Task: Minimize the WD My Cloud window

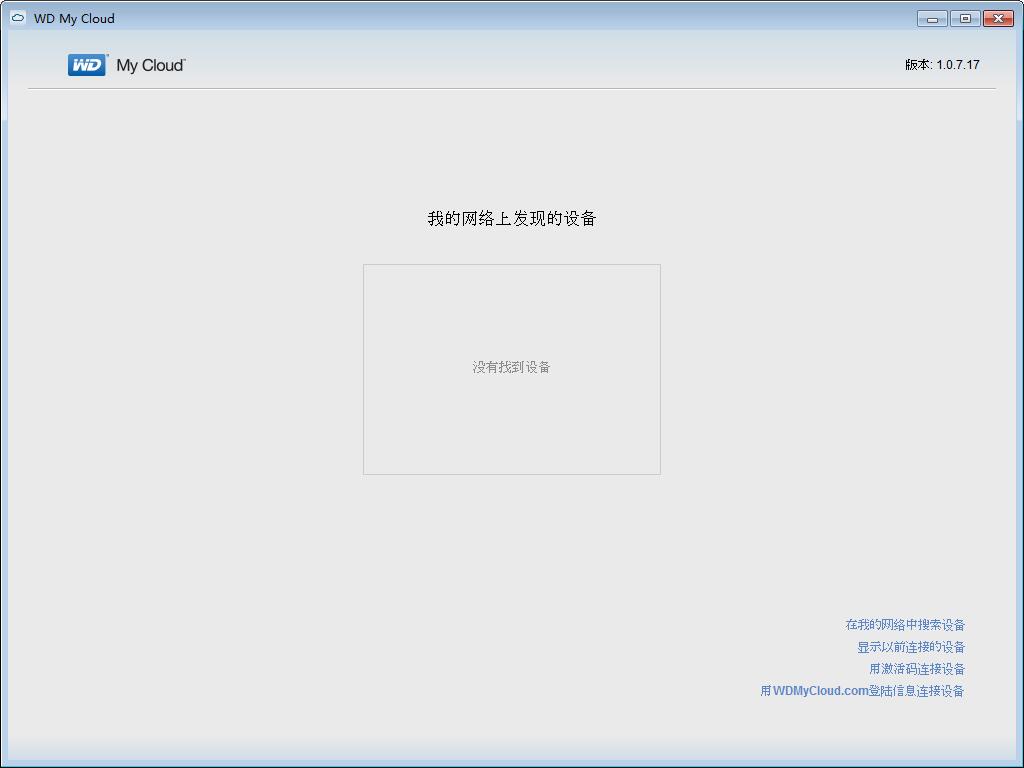Action: click(x=932, y=19)
